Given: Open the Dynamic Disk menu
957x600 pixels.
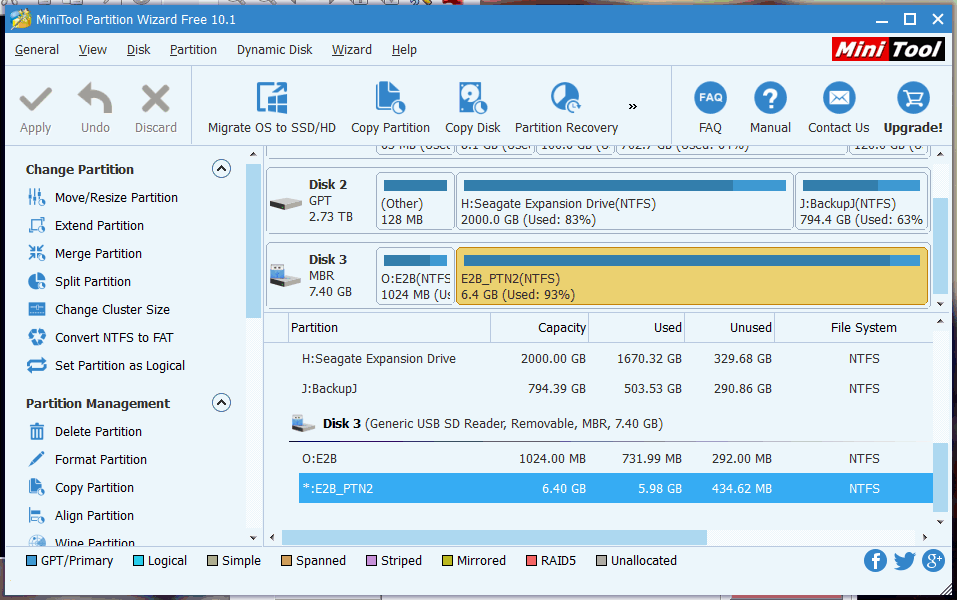Looking at the screenshot, I should (x=273, y=49).
